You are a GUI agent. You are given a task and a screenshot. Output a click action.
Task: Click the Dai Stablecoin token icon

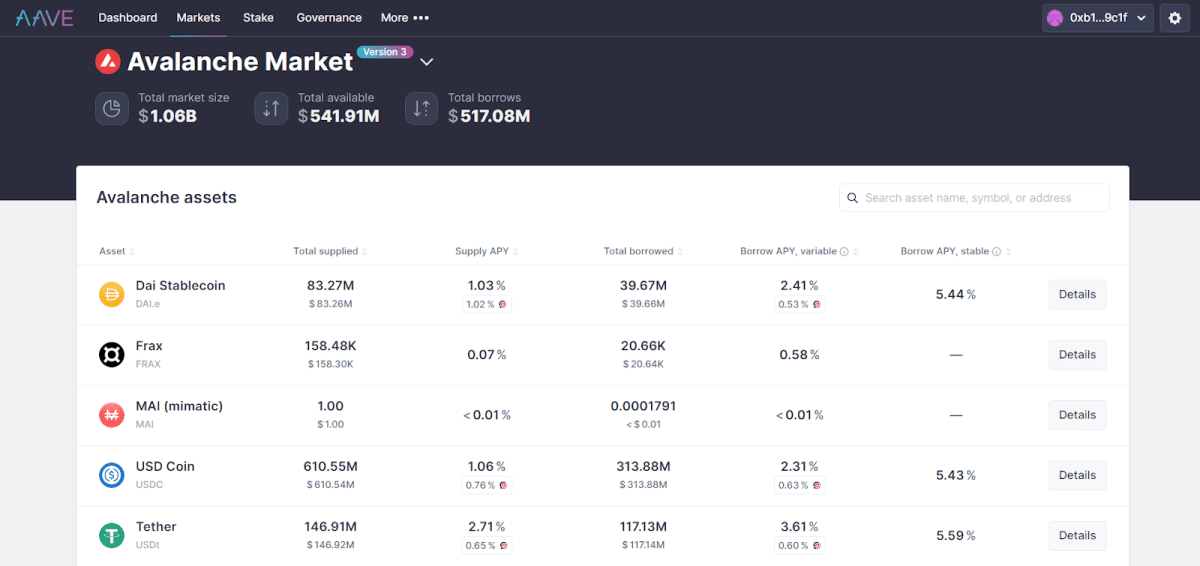pos(111,294)
